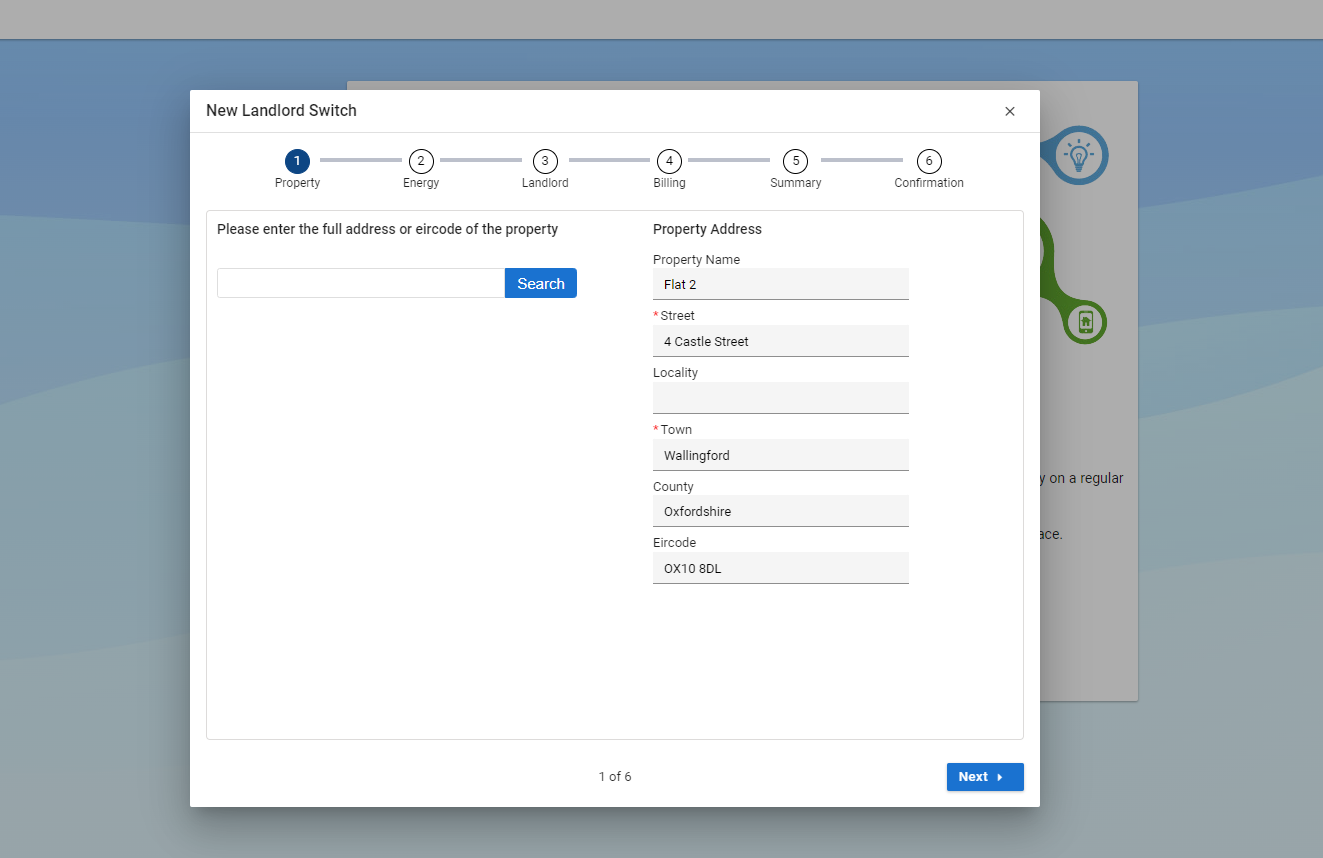Click the lightbulb icon in background

[x=1079, y=155]
